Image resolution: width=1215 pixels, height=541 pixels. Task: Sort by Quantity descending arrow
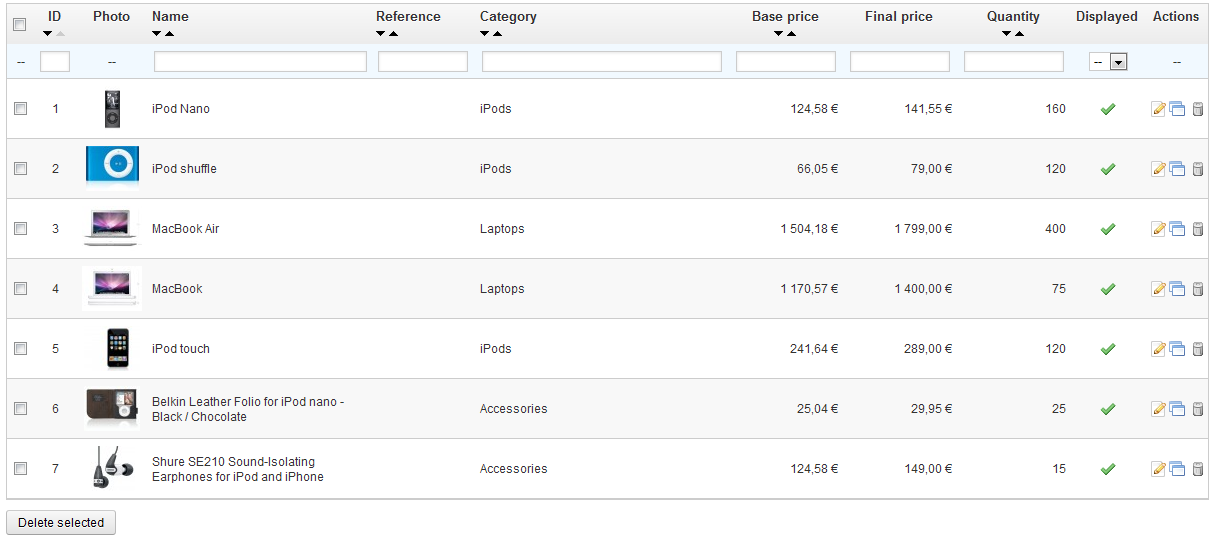point(1006,34)
